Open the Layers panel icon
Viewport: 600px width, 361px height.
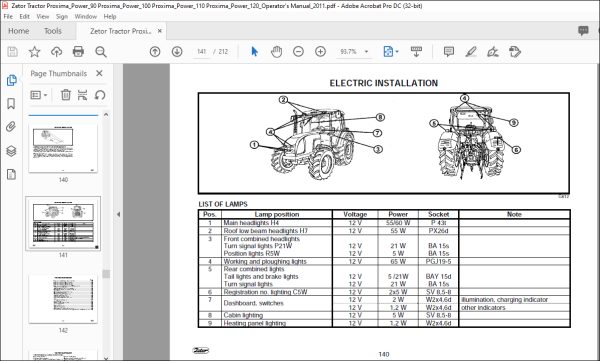click(x=11, y=151)
